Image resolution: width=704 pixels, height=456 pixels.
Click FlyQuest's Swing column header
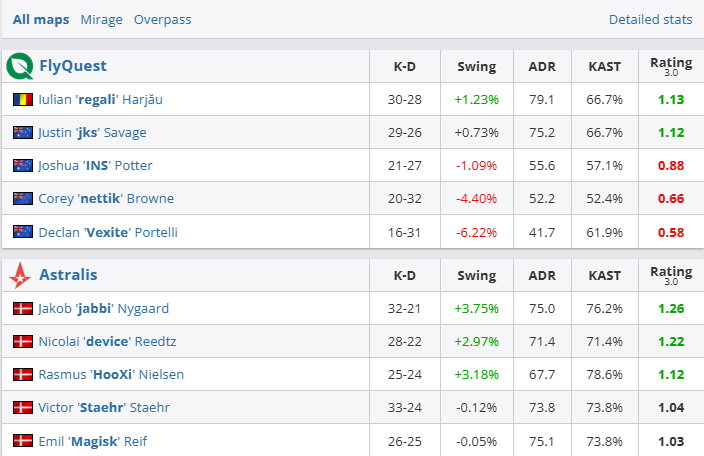click(x=476, y=67)
